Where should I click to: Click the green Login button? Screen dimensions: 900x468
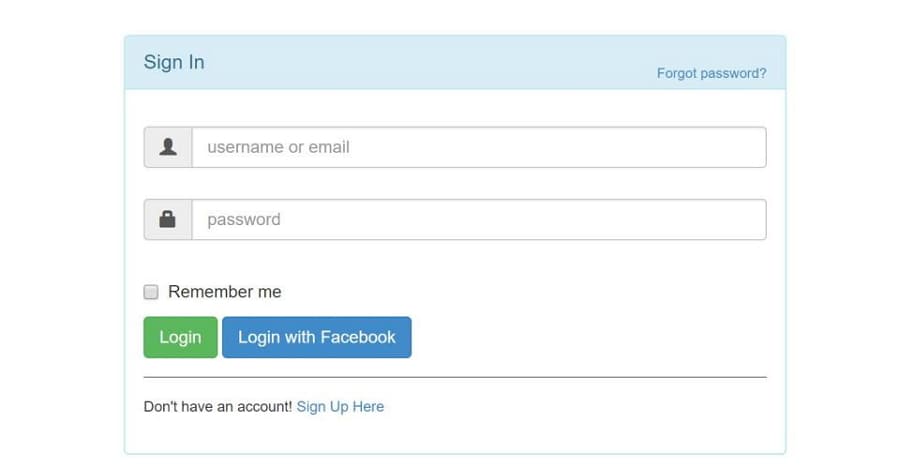pos(180,337)
